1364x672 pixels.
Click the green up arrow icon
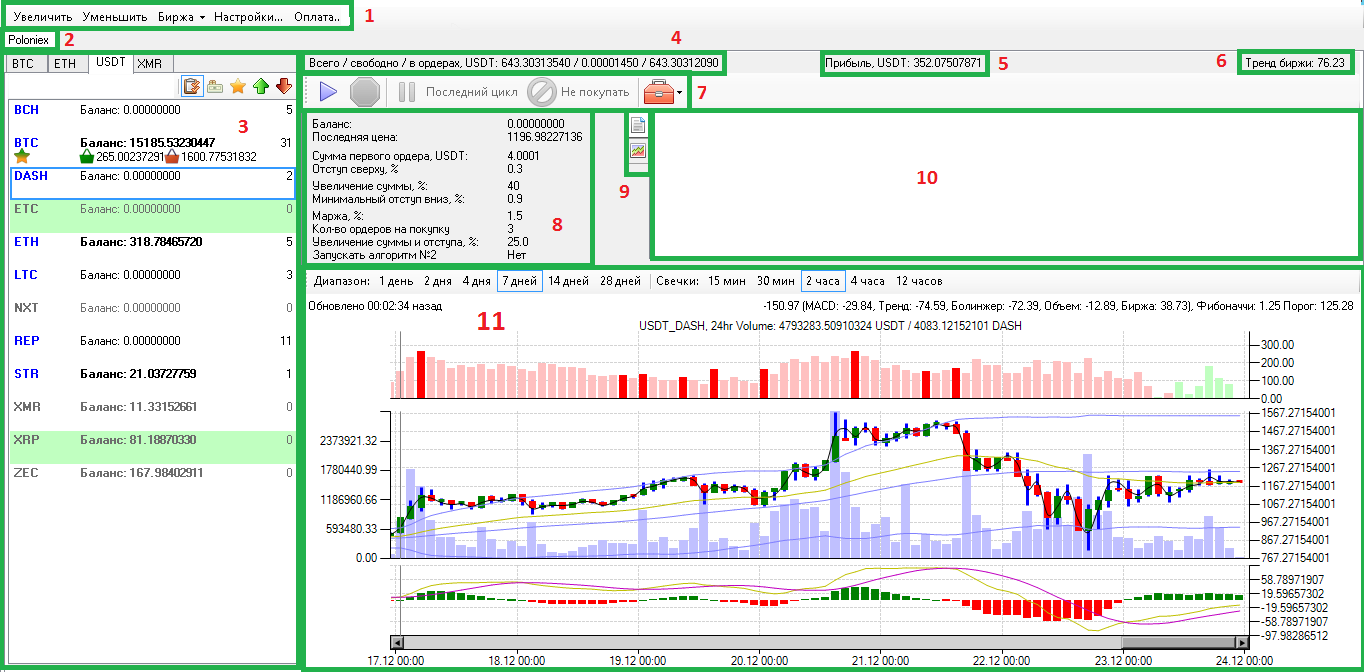(261, 87)
